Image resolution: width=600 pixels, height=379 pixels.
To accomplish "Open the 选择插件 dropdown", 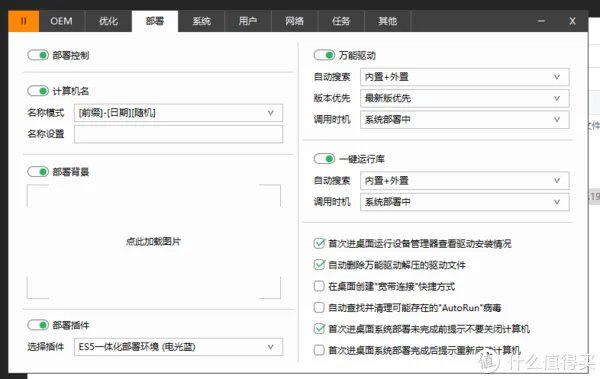I will (x=178, y=347).
